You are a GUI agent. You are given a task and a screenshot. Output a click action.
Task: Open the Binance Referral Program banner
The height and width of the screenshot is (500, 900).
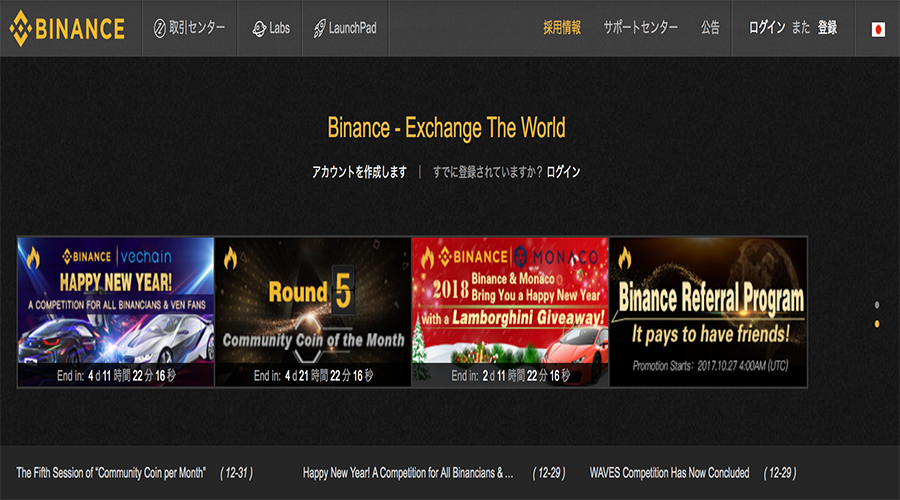(708, 312)
